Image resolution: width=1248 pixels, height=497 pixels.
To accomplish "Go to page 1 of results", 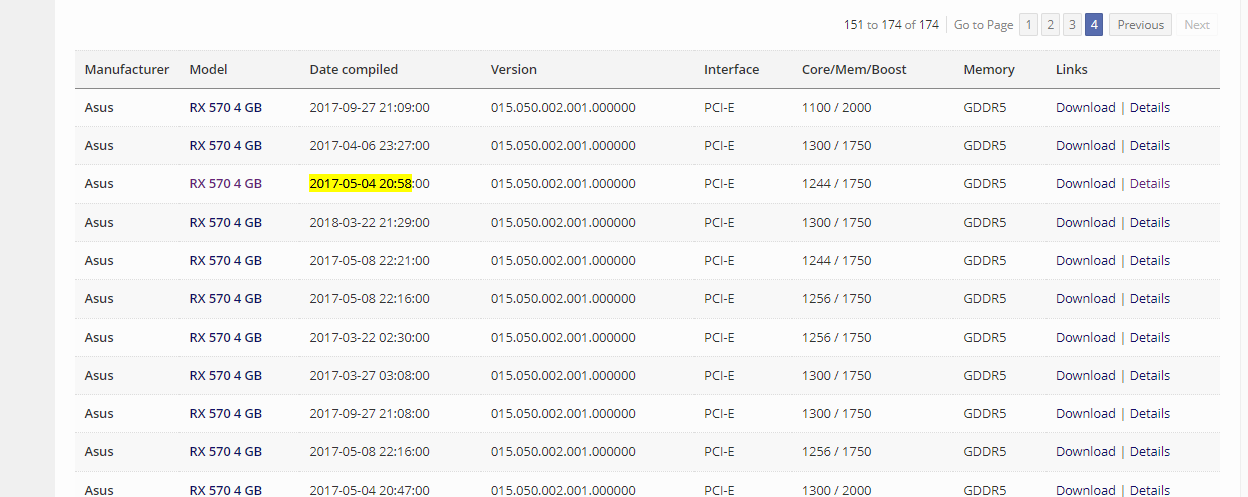I will [x=1028, y=25].
